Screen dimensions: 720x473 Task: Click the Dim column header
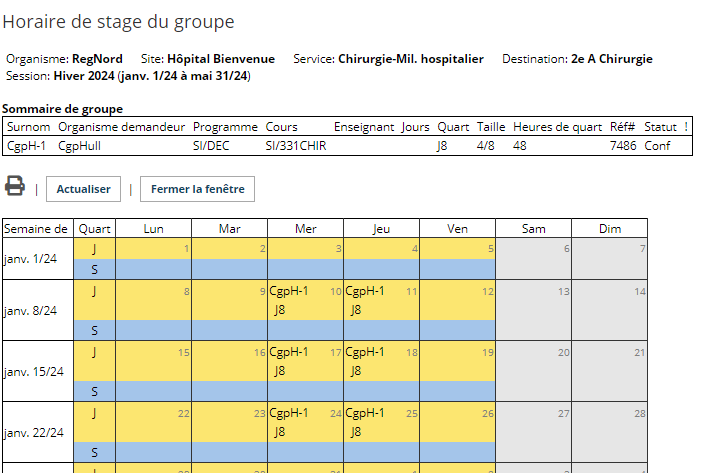pyautogui.click(x=610, y=229)
